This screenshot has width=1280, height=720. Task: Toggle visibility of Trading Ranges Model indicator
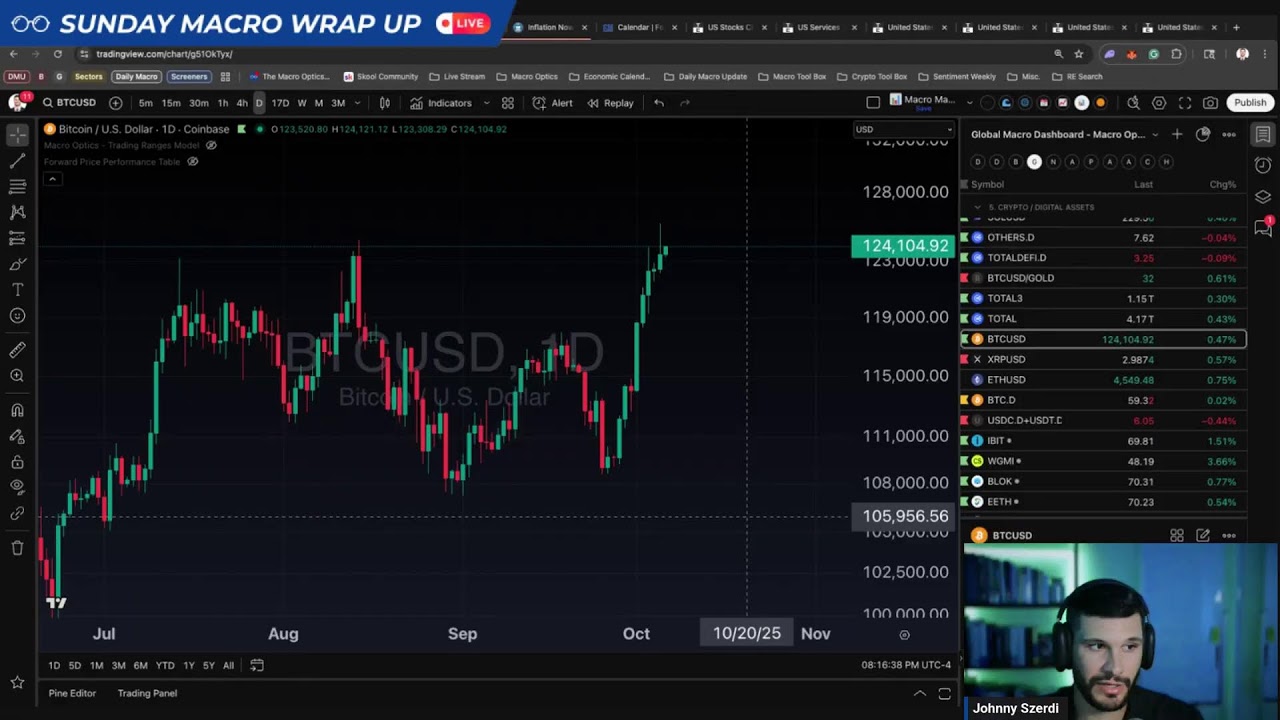point(211,145)
